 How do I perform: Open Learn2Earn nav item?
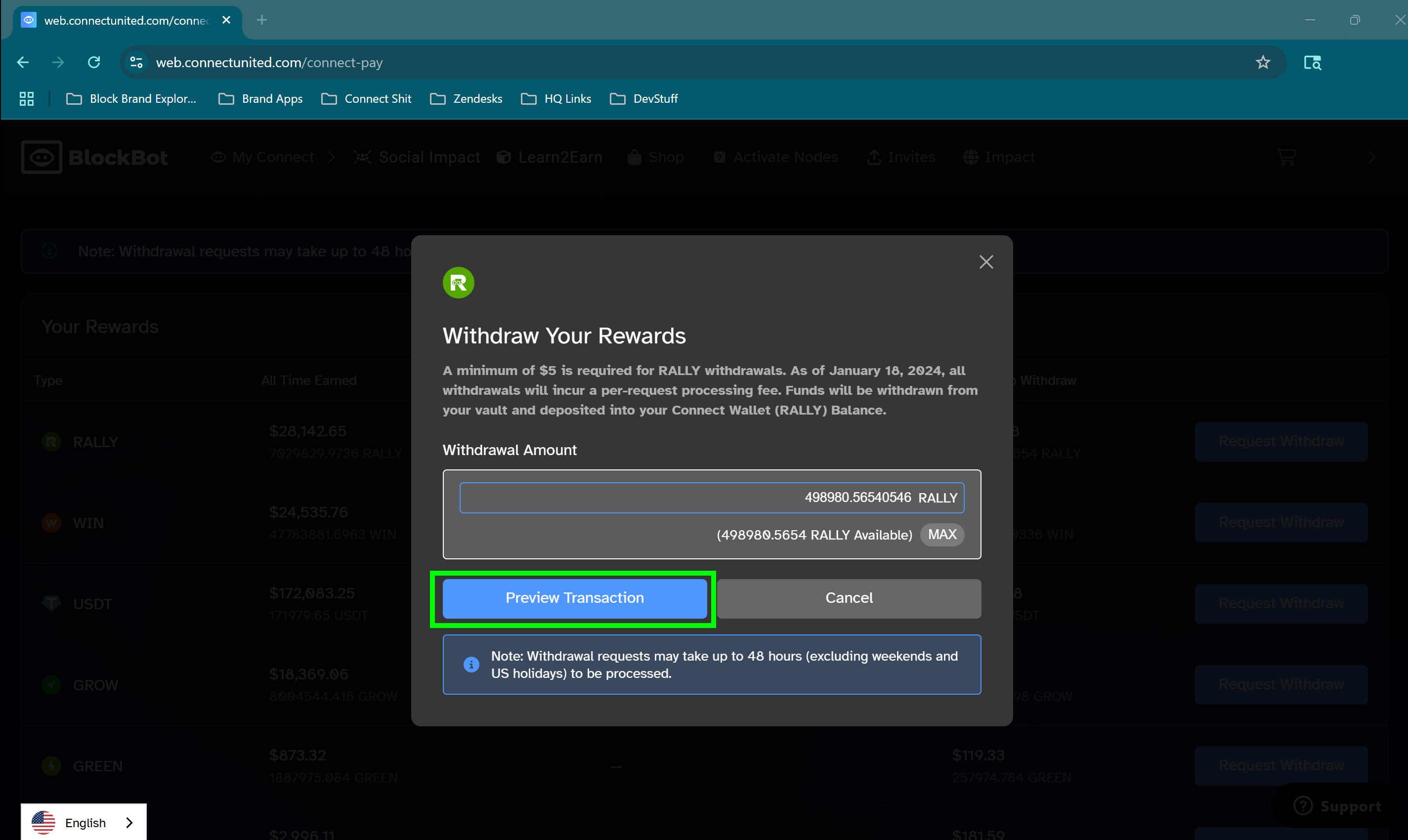point(549,157)
